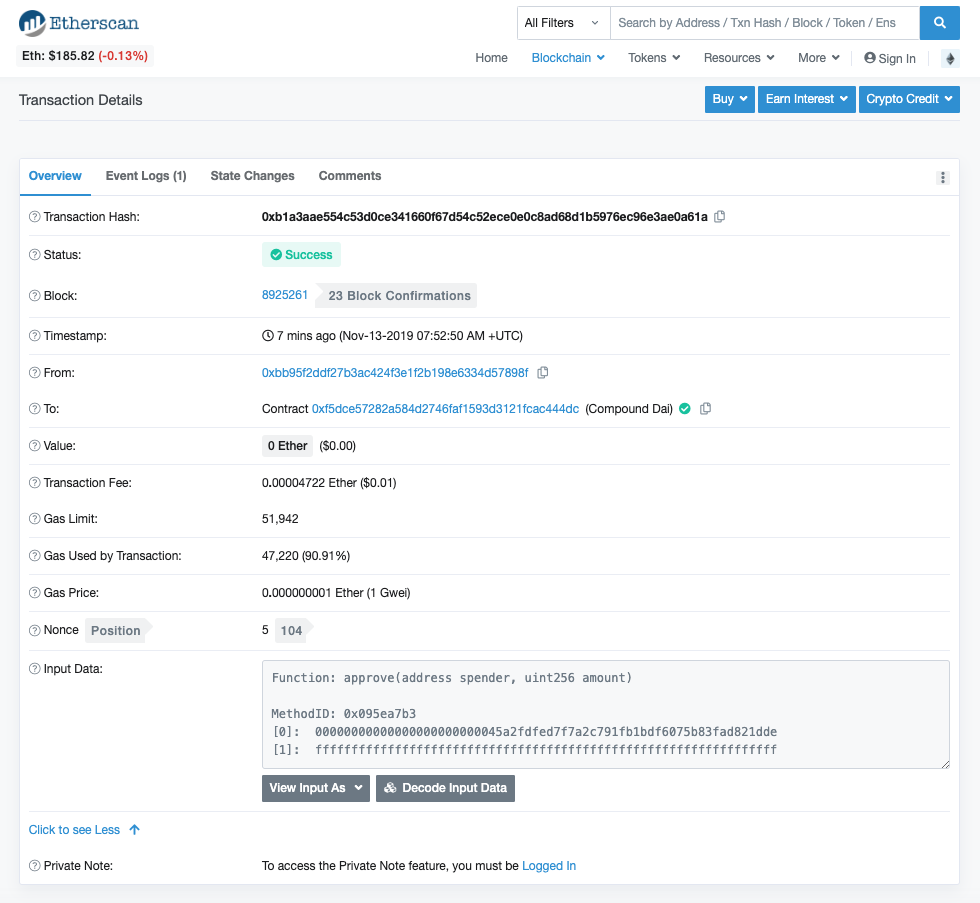Click the 23 Block Confirmations badge

396,296
